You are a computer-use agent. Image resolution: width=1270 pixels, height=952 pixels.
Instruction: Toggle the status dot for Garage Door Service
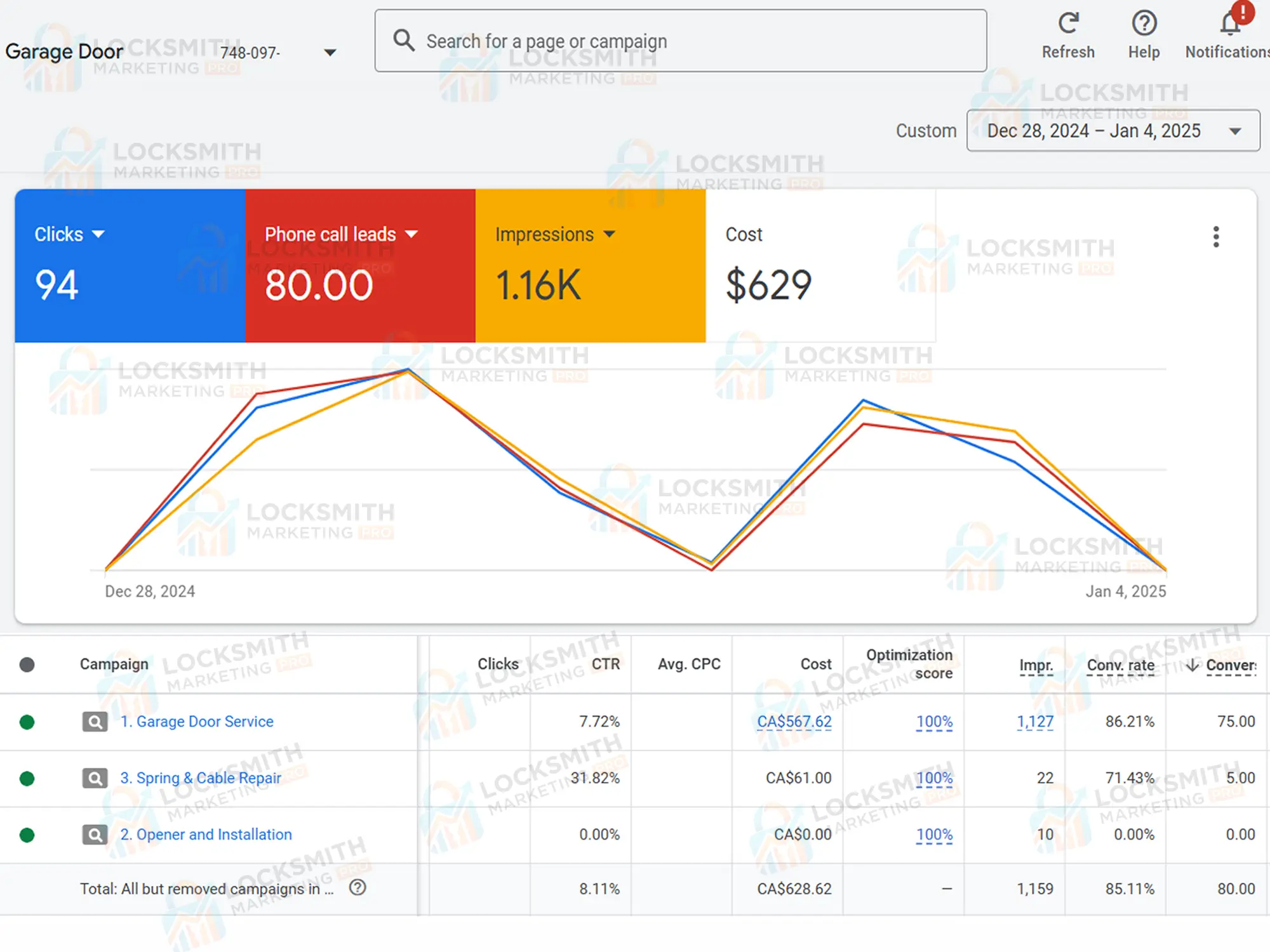coord(27,722)
